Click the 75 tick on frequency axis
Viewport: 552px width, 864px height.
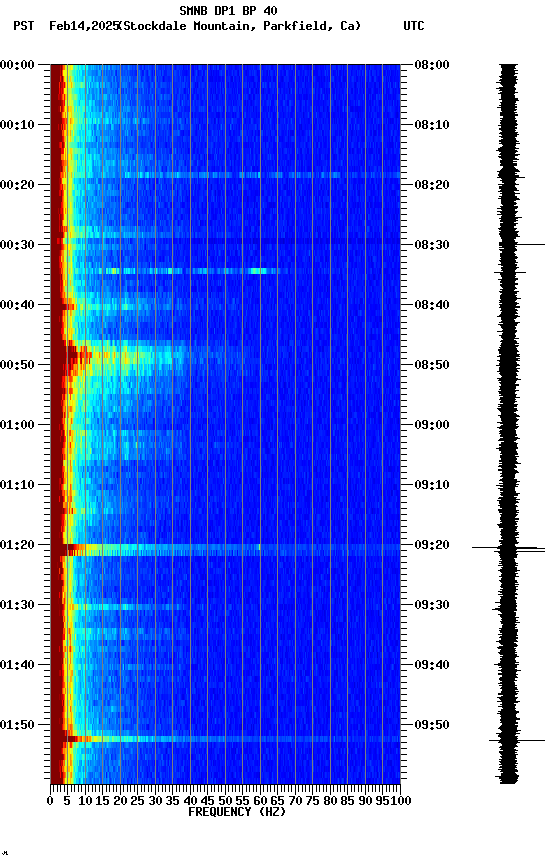(x=312, y=801)
